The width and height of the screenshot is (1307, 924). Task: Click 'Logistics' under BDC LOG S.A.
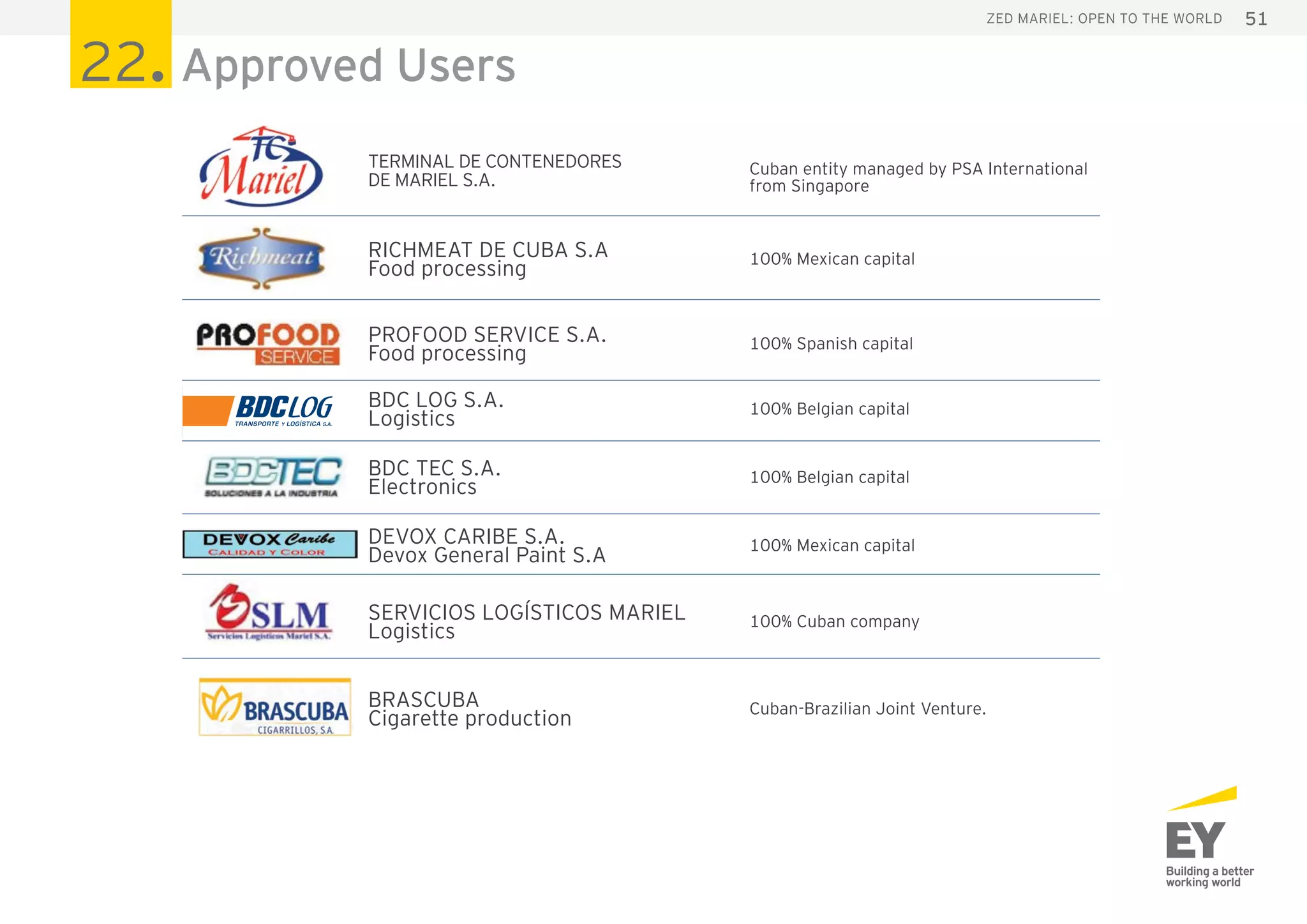tap(412, 419)
